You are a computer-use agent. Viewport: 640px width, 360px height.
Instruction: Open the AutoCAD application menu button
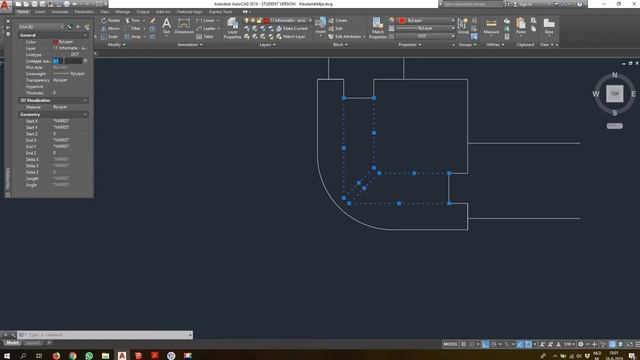(5, 5)
